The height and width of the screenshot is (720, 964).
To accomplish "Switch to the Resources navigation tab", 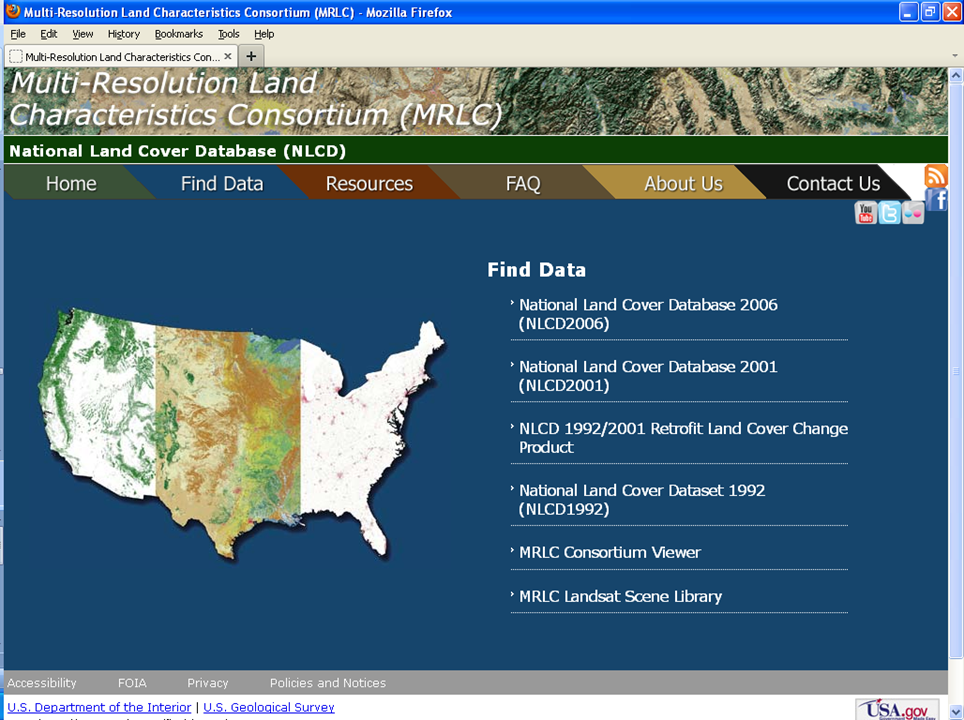I will click(x=369, y=183).
